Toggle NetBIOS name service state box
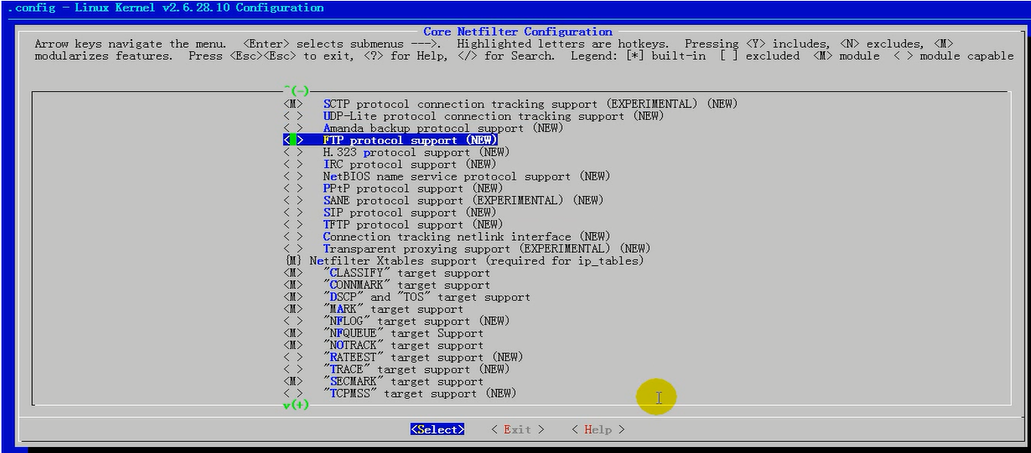 click(x=293, y=177)
